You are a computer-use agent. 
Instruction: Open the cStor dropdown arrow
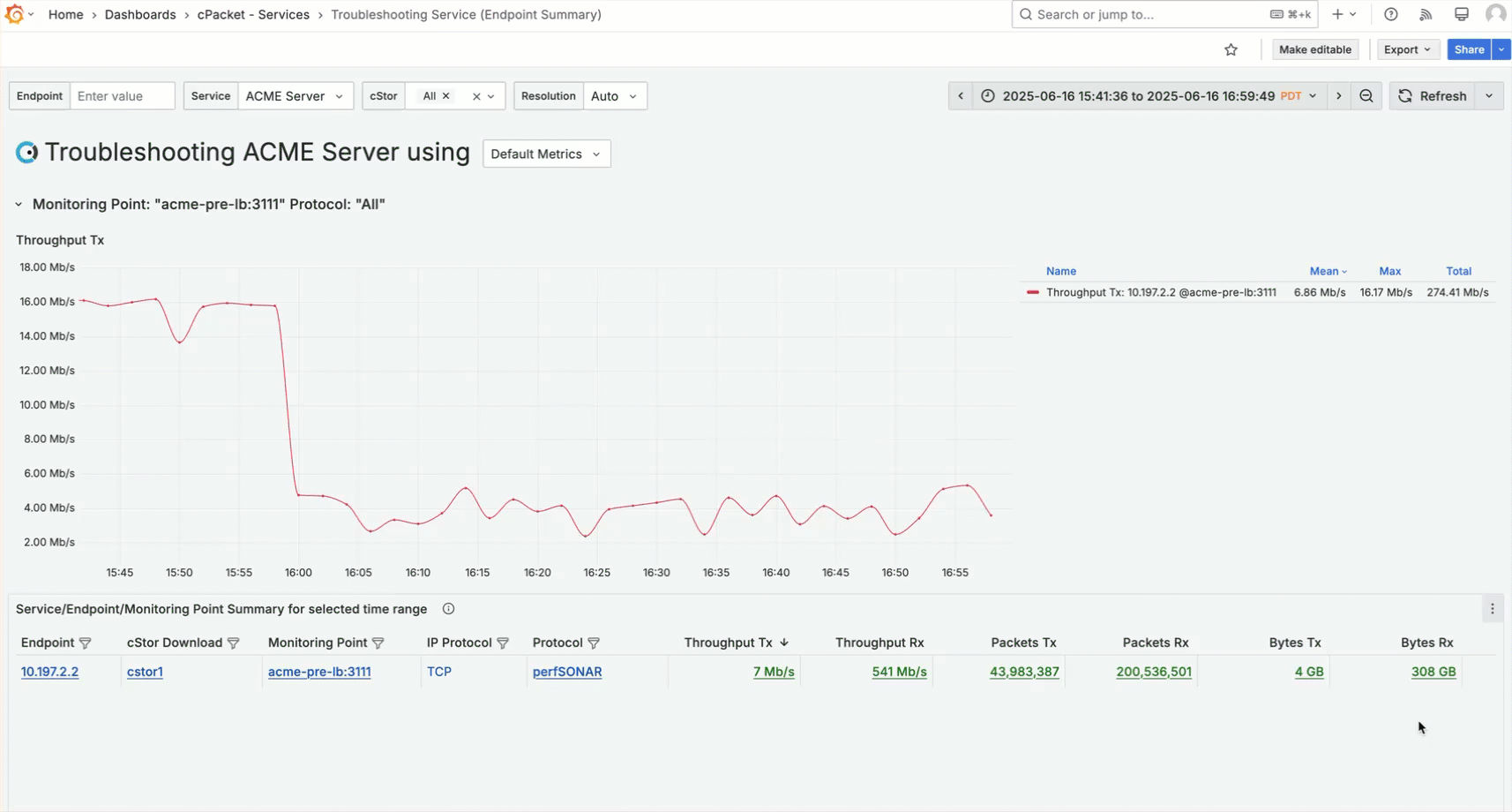tap(491, 96)
